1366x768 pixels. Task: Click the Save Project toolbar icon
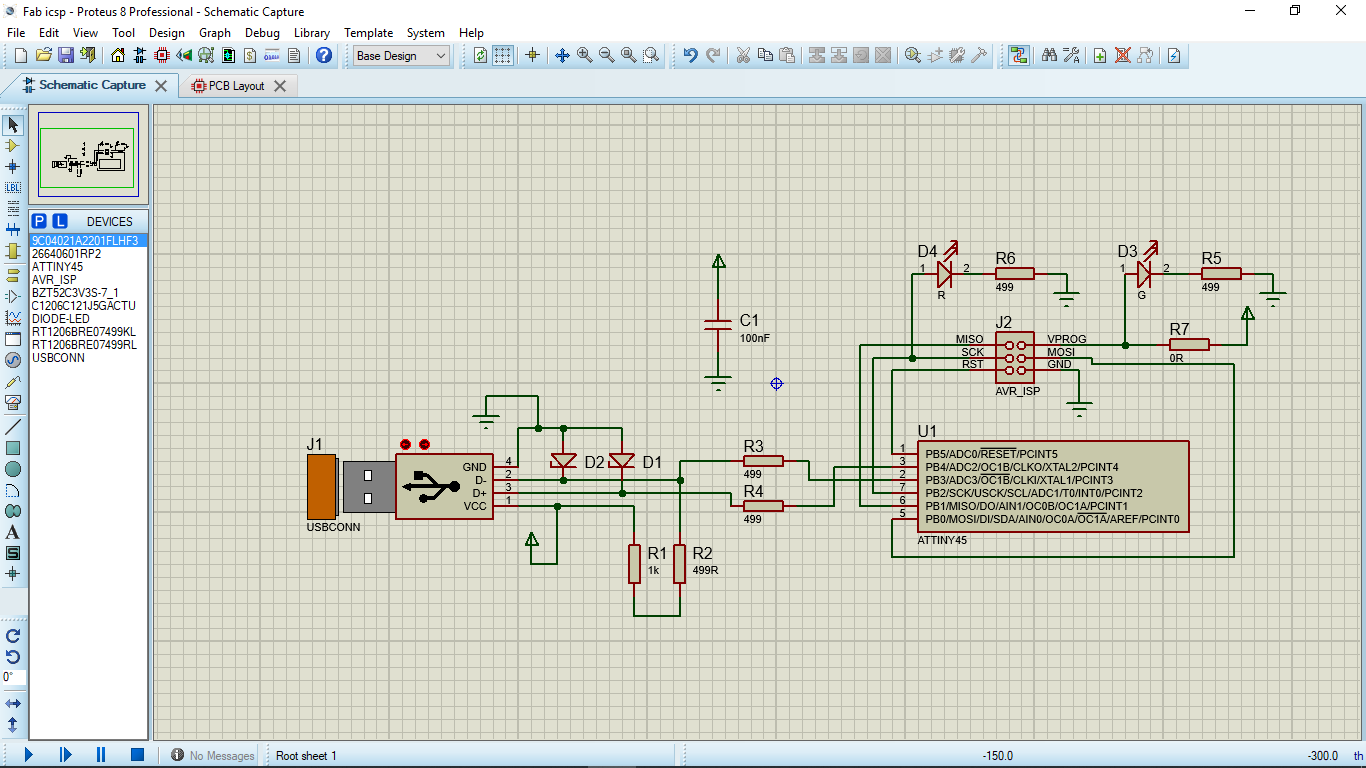click(x=65, y=56)
